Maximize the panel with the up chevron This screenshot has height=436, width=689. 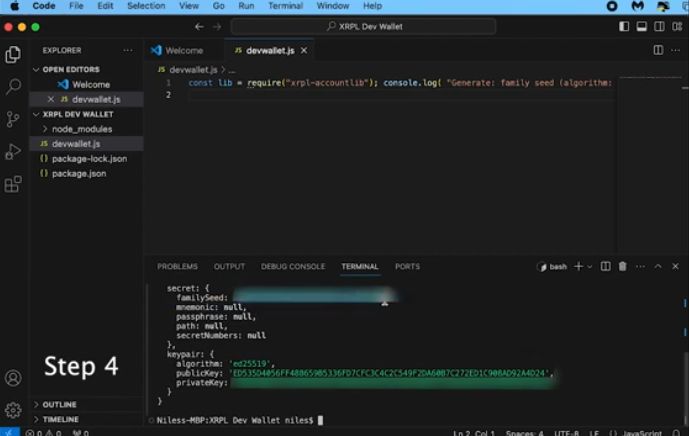(x=658, y=266)
